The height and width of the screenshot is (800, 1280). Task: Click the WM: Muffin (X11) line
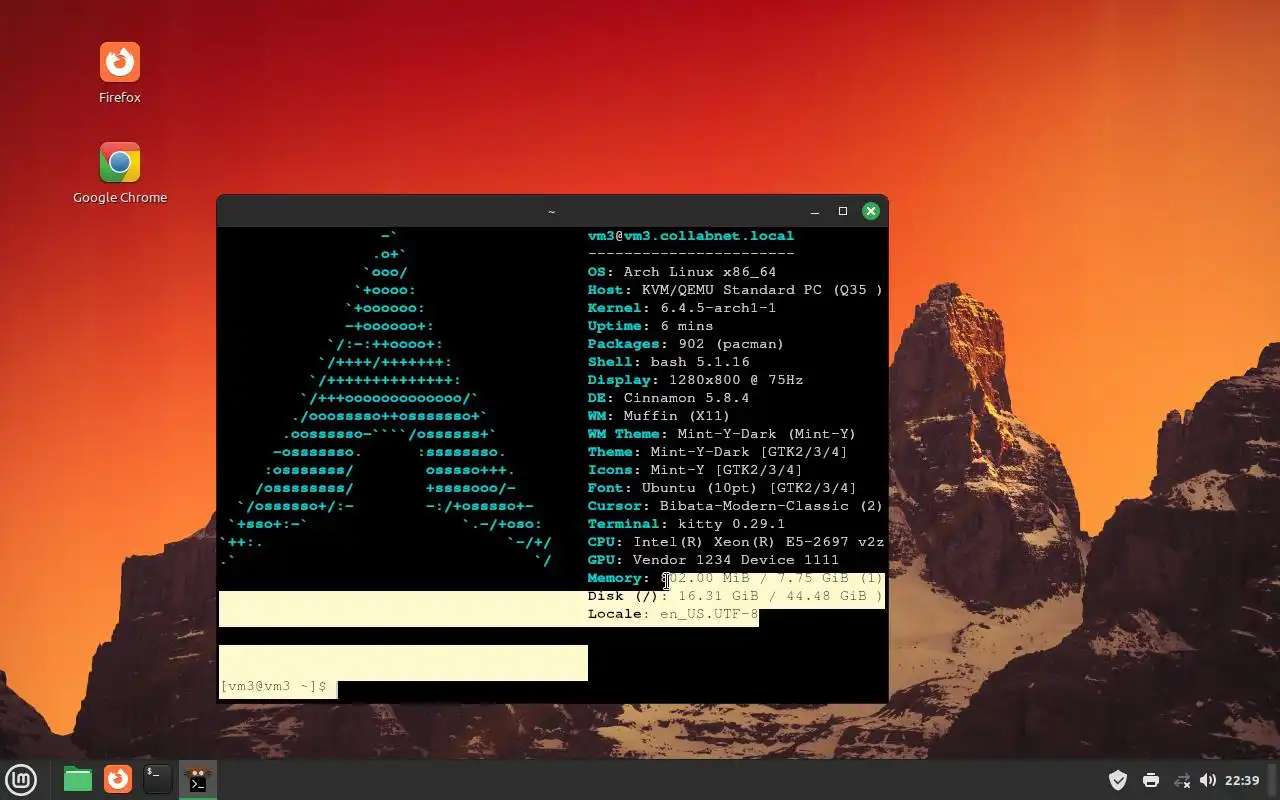[x=659, y=416]
